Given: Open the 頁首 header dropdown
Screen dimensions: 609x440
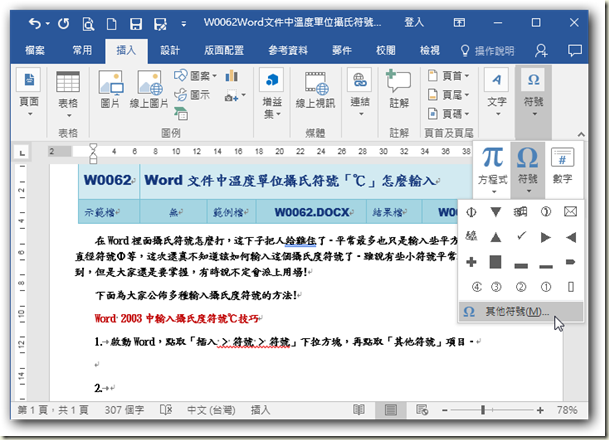Looking at the screenshot, I should (449, 75).
